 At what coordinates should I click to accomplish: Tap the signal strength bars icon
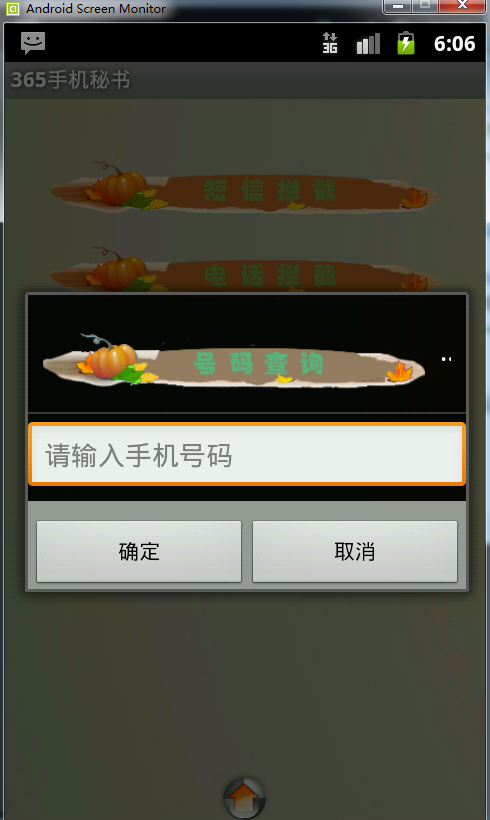[x=368, y=44]
